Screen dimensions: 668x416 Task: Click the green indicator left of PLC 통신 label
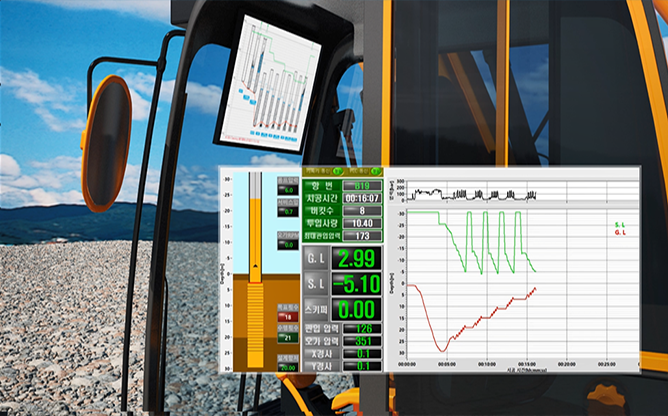coord(337,171)
